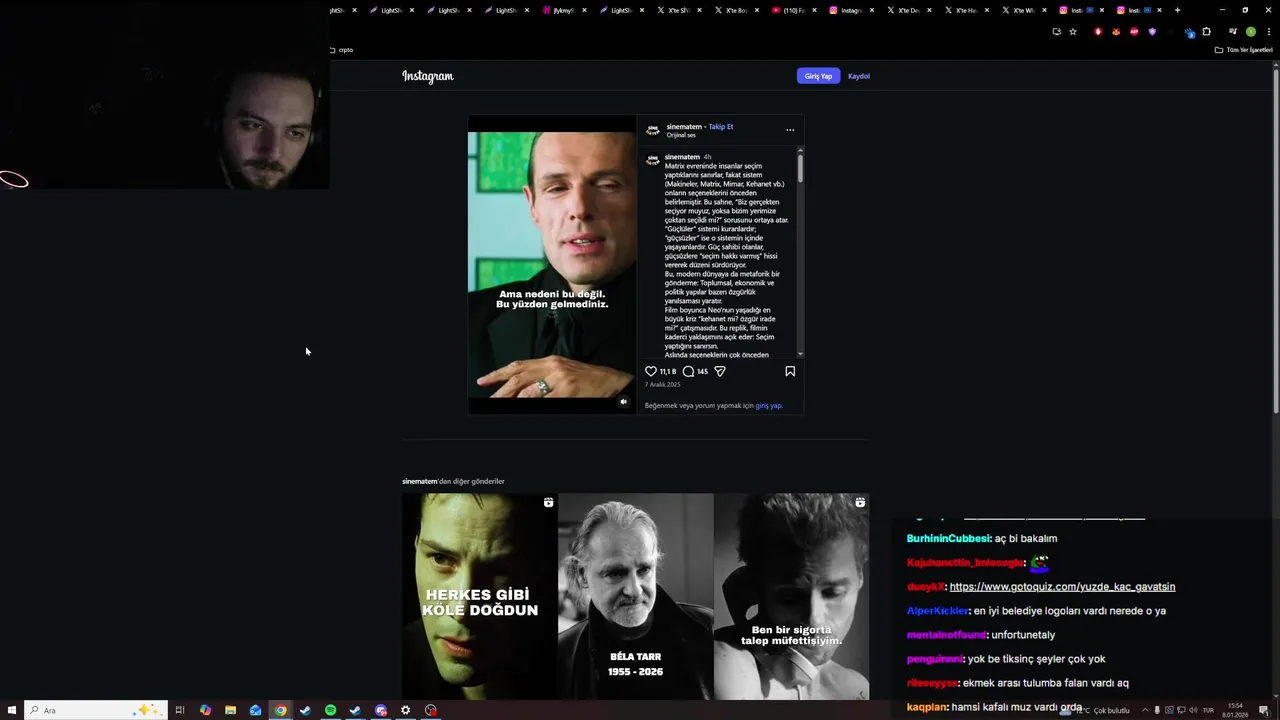Click the red ABP adblock extension icon
Viewport: 1280px width, 720px height.
coord(1134,32)
